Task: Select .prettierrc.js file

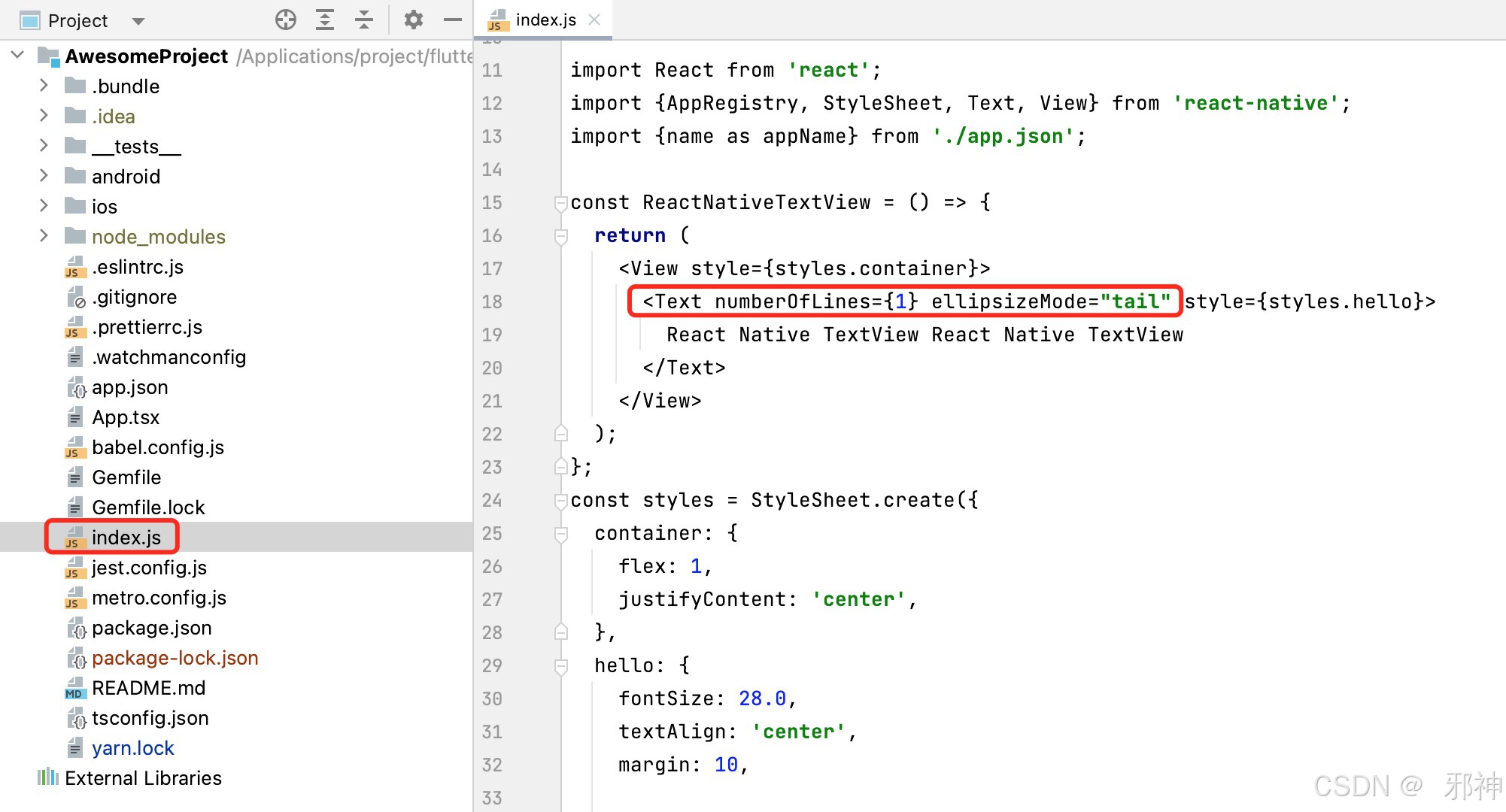Action: pos(147,327)
